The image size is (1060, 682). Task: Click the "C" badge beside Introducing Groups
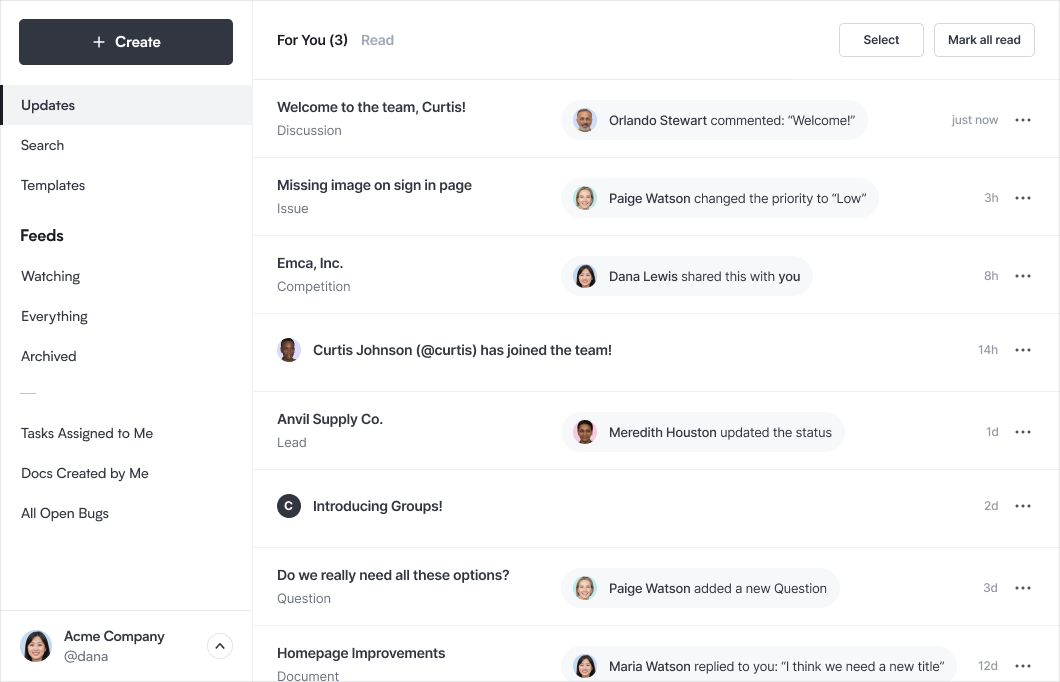coord(289,506)
